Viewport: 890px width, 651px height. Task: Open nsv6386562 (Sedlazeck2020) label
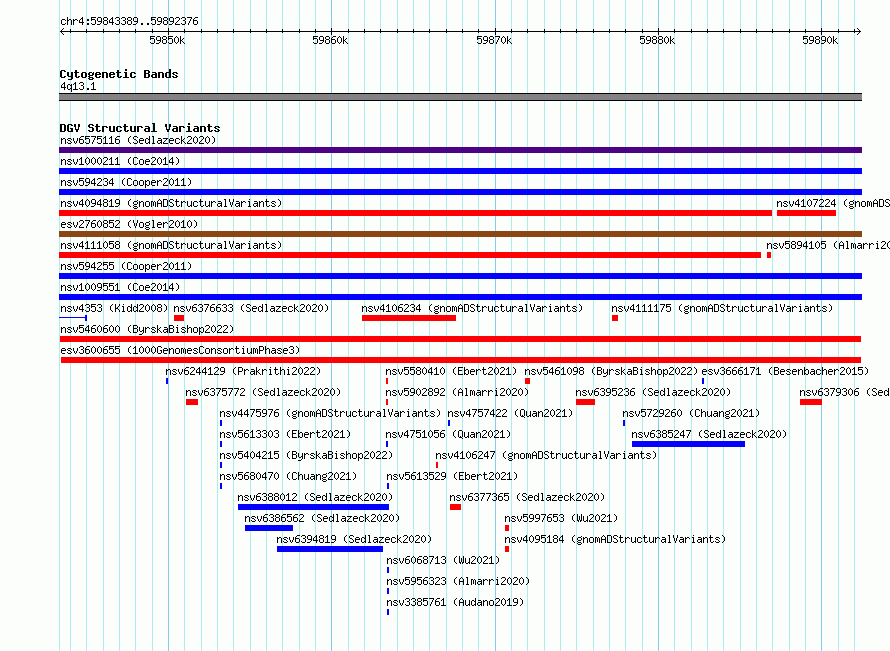[x=322, y=518]
